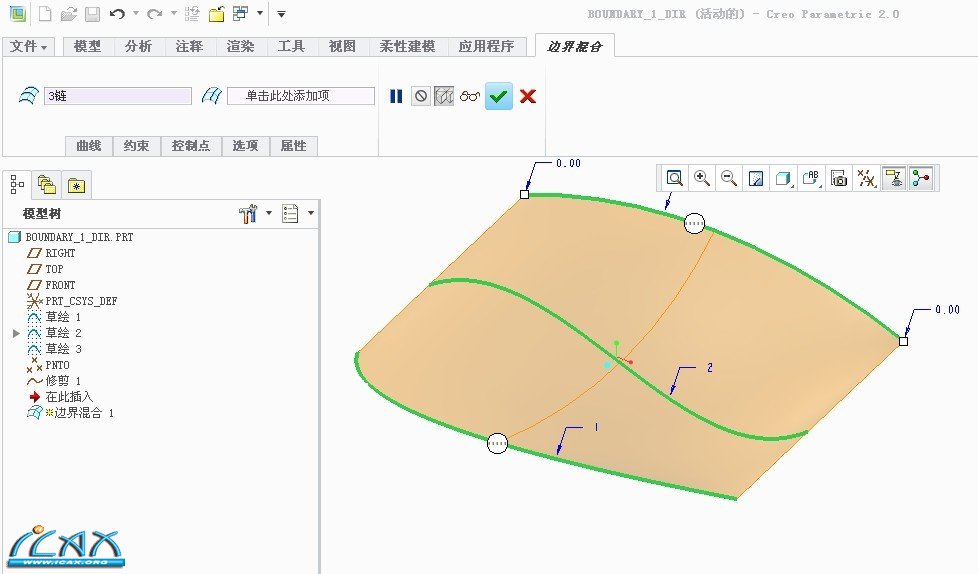Screen dimensions: 978x574
Task: Open the 属性 slide-down panel
Action: tap(293, 146)
